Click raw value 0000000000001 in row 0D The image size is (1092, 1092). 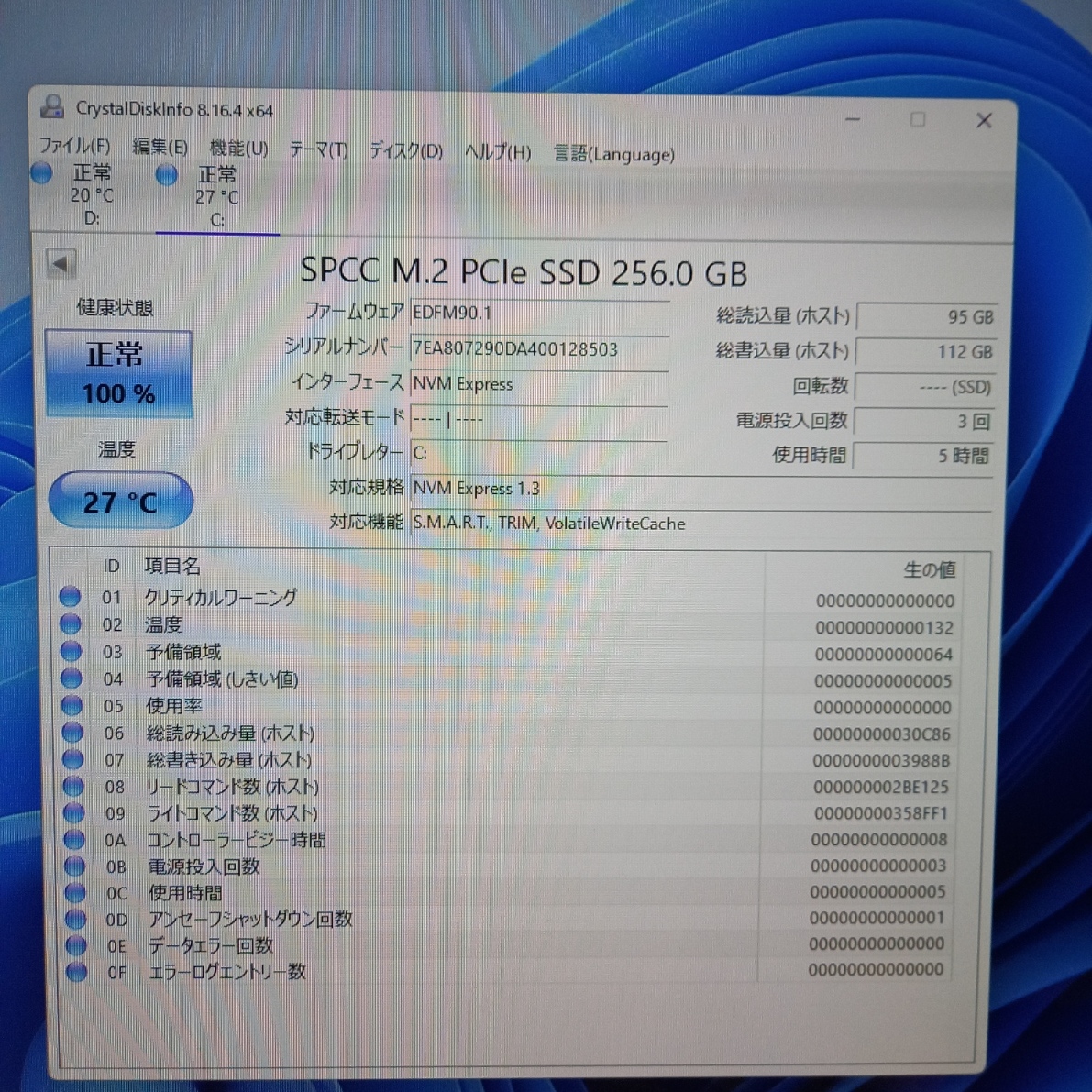(x=877, y=918)
